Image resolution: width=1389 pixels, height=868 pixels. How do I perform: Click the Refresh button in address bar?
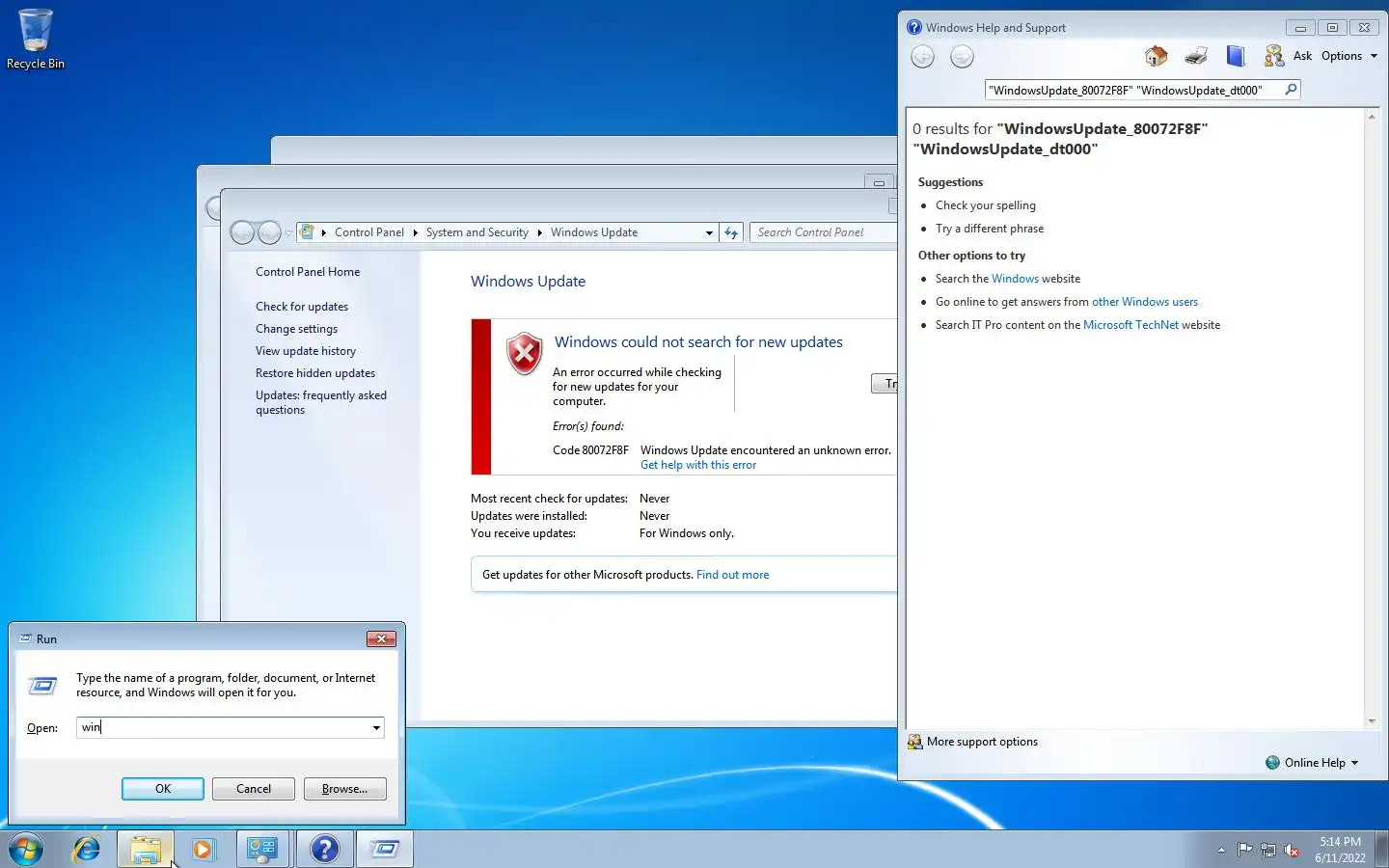(x=731, y=232)
